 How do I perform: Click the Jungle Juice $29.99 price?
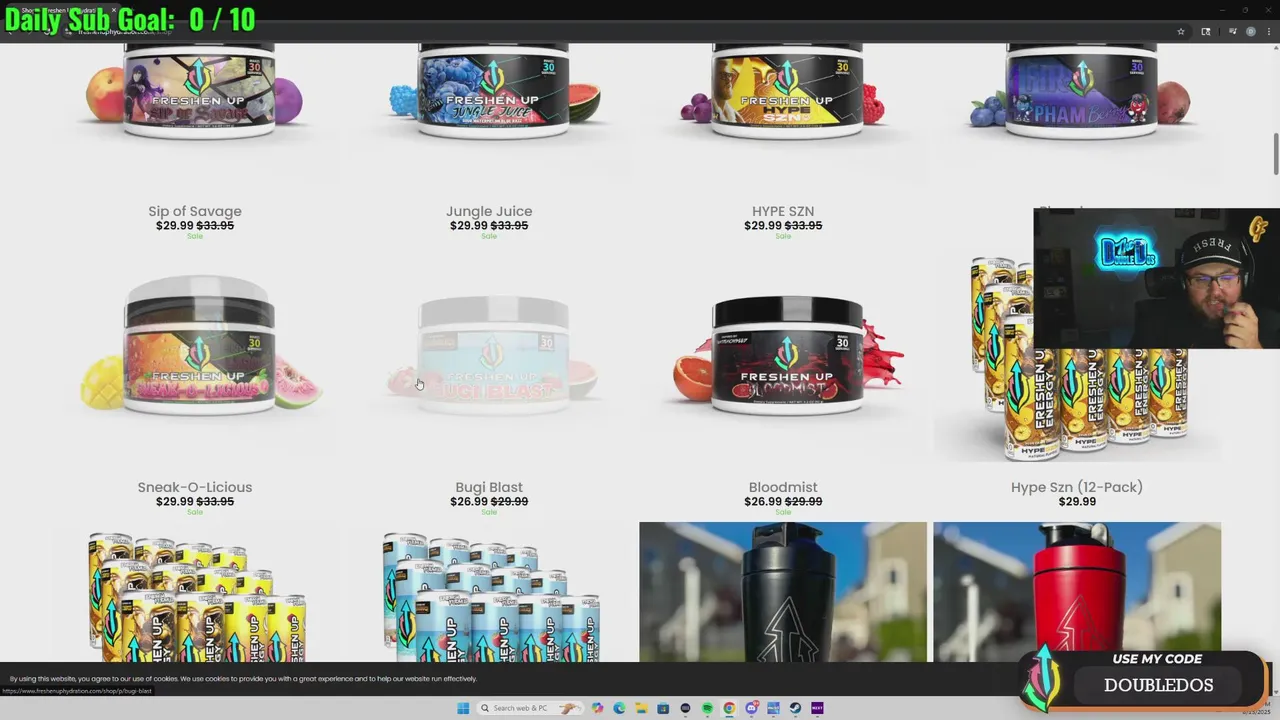tap(469, 225)
